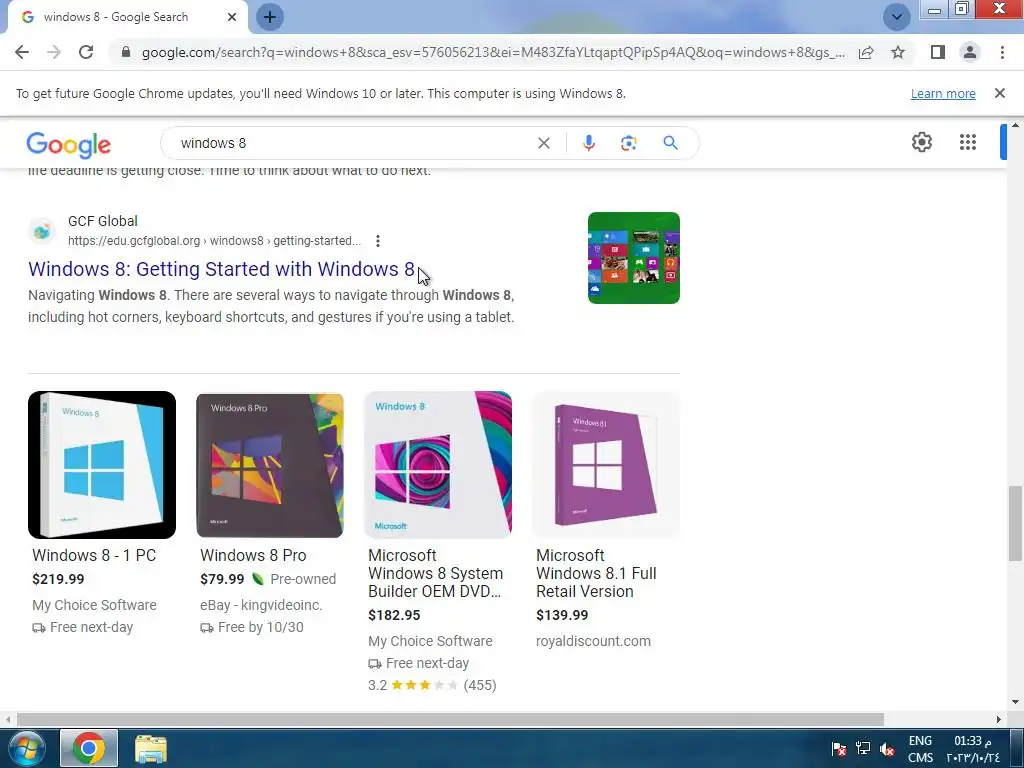Click eBay - kingvideoinc. seller text

261,605
